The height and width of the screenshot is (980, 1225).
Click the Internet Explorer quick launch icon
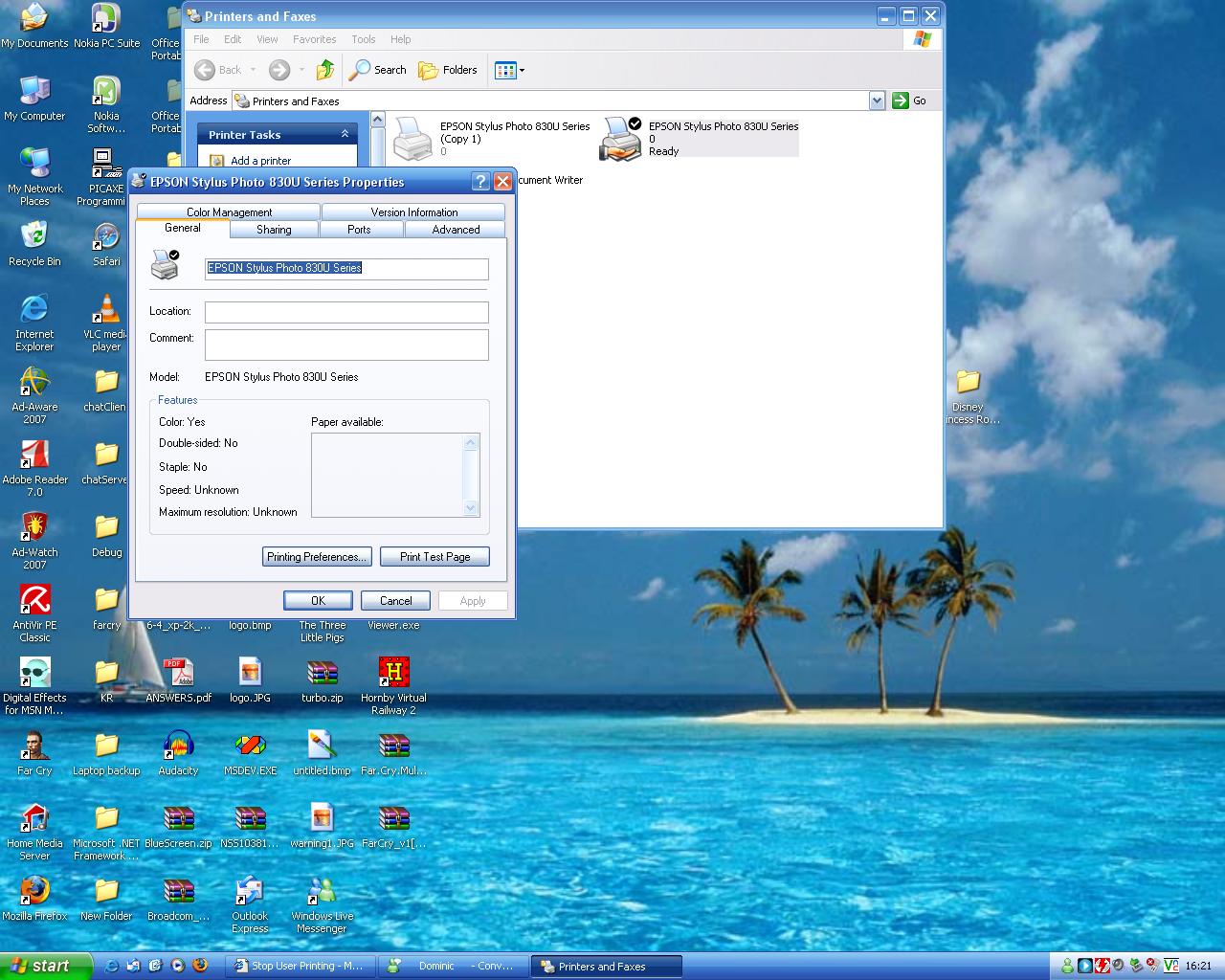[x=112, y=966]
